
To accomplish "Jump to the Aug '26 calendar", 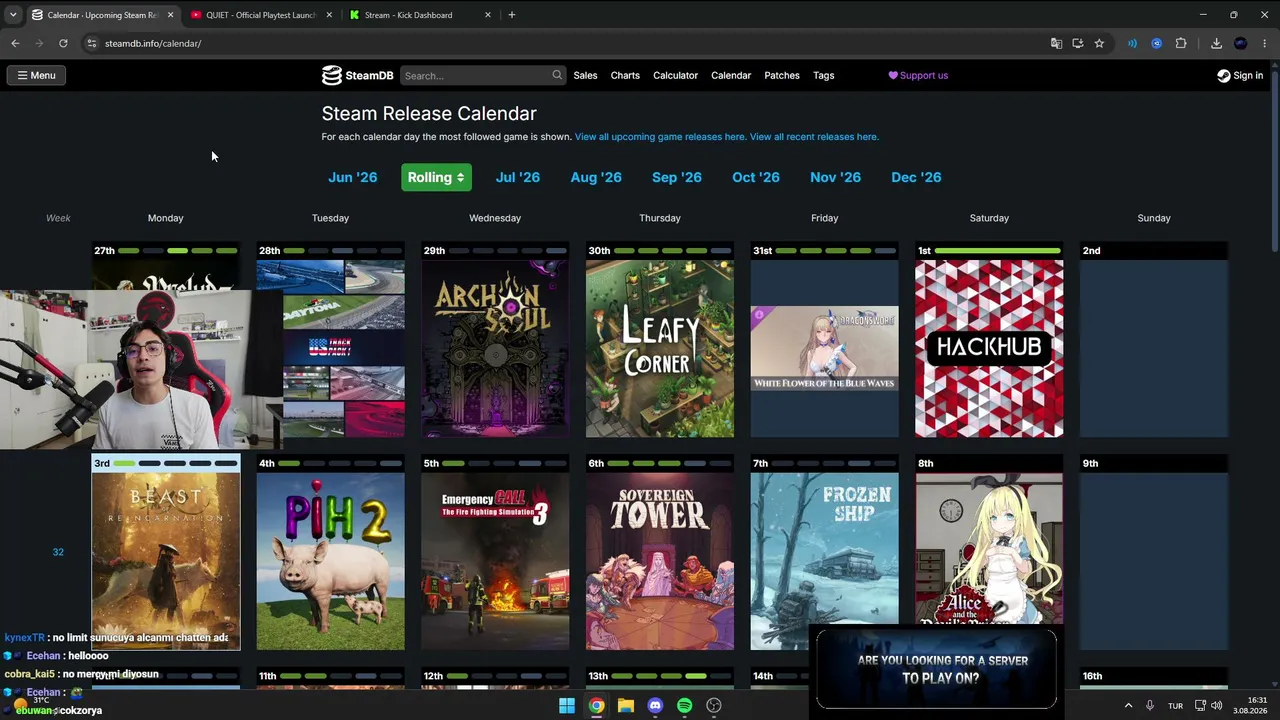I will point(596,177).
